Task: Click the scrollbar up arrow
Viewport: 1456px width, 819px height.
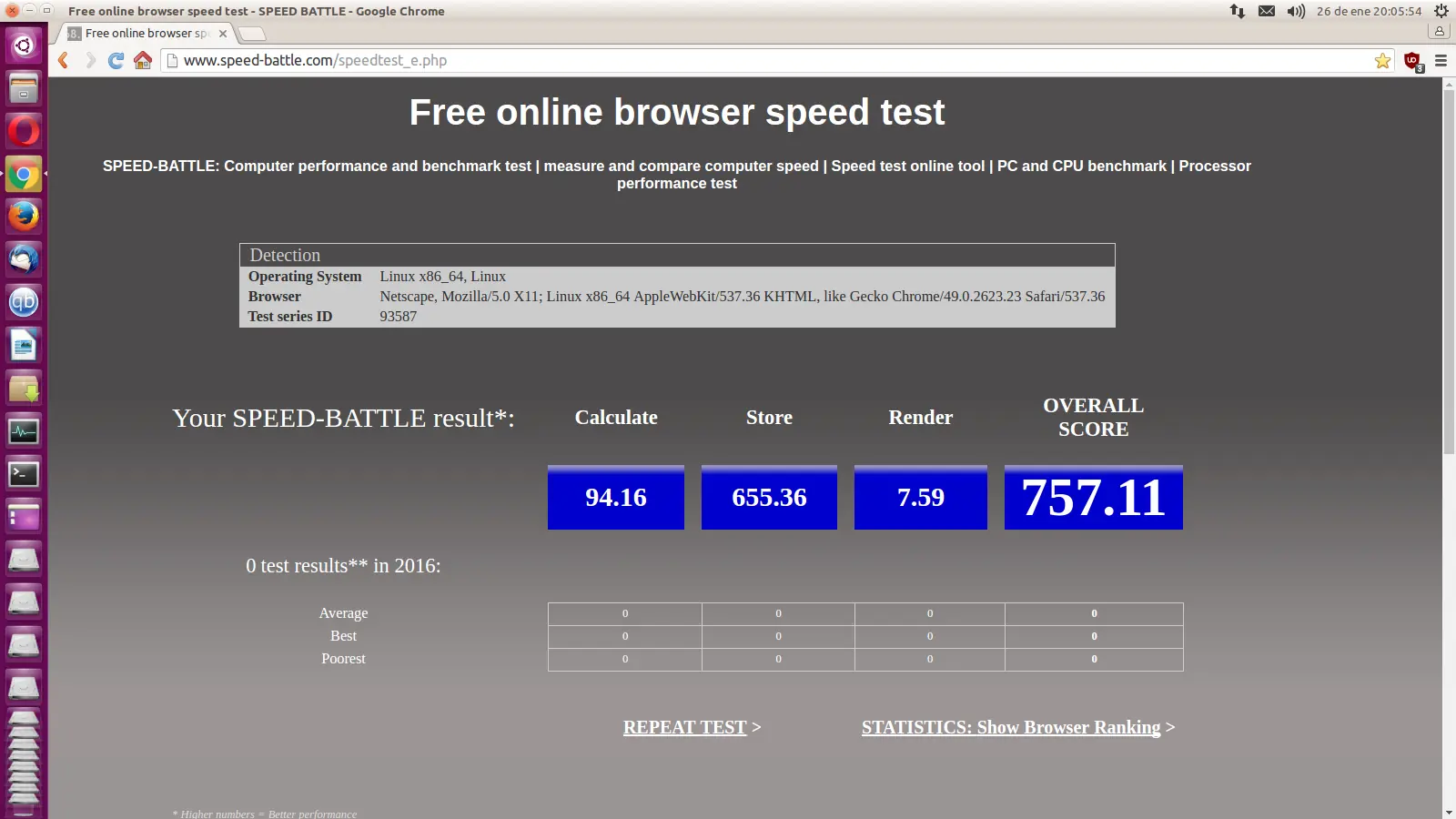Action: (1449, 84)
